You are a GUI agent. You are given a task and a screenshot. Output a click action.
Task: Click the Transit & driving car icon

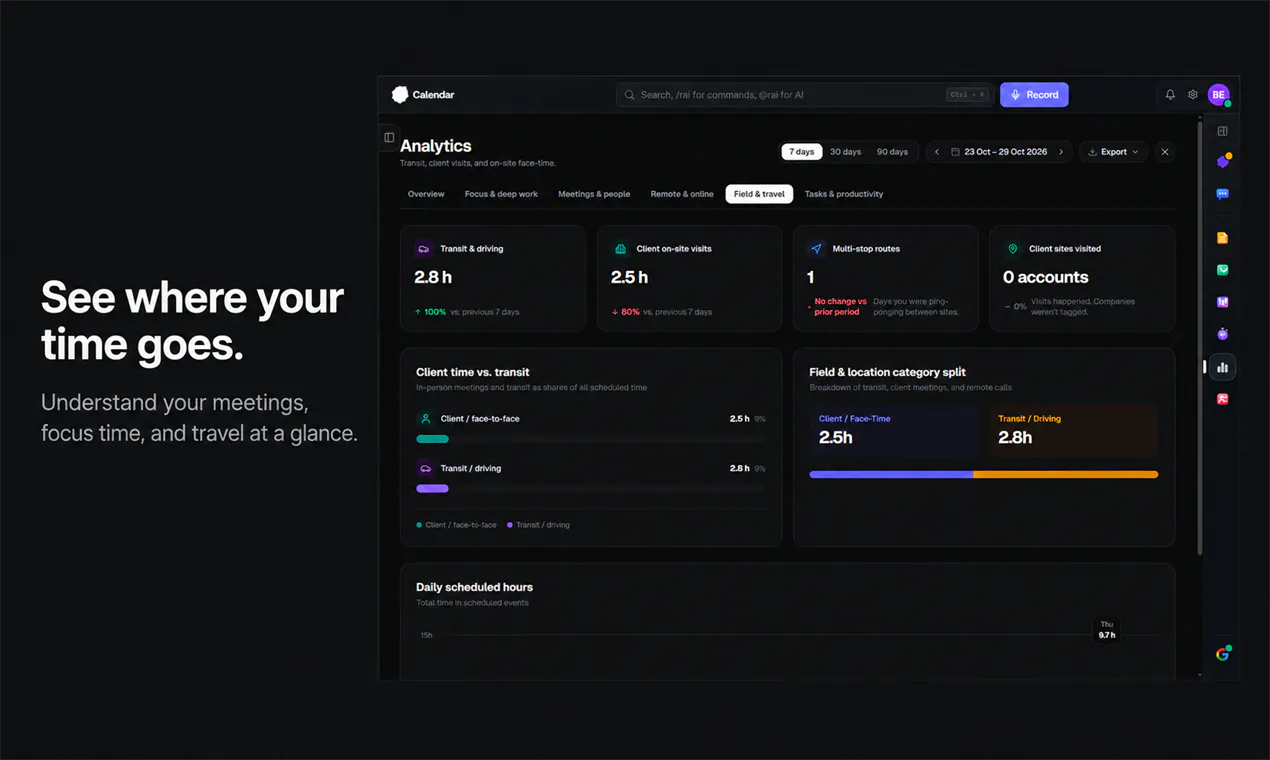424,249
